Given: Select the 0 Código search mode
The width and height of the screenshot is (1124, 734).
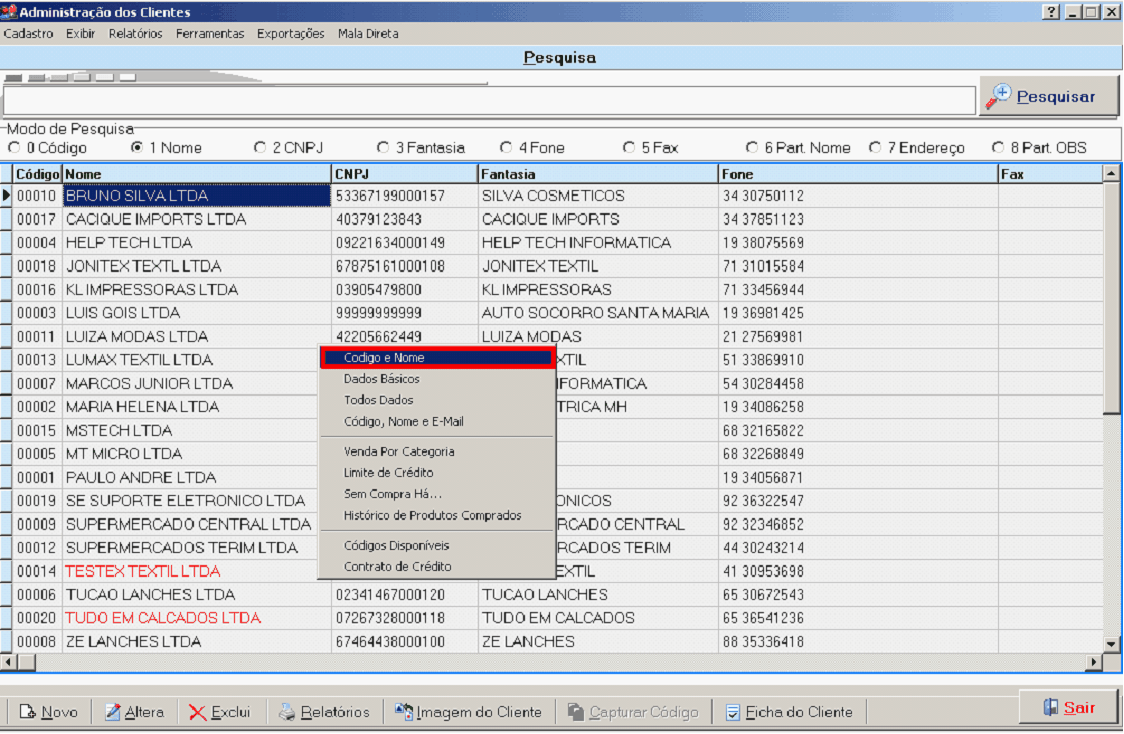Looking at the screenshot, I should (14, 148).
